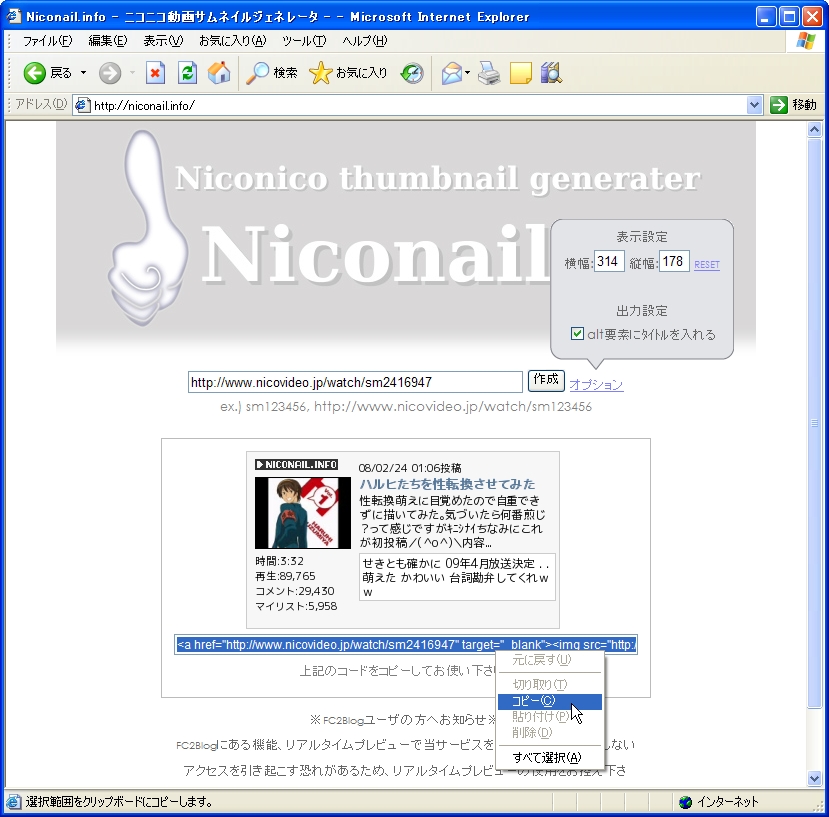Click the nicovideo URL input field
This screenshot has width=829, height=817.
[x=355, y=382]
